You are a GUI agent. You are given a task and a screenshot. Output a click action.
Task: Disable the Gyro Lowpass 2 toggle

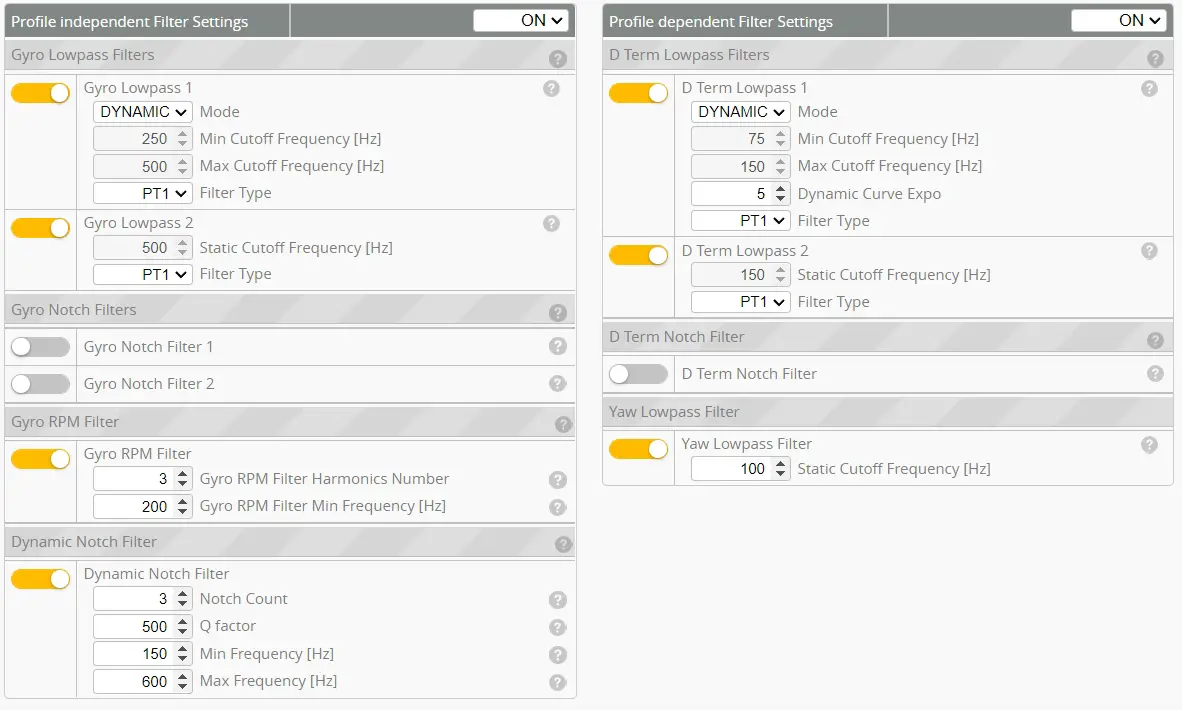41,228
